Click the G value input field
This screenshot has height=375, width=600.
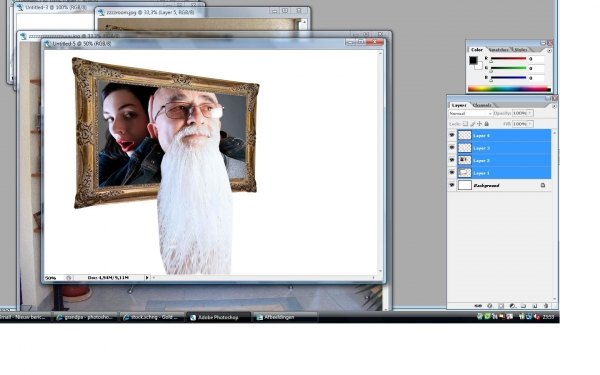tap(536, 68)
